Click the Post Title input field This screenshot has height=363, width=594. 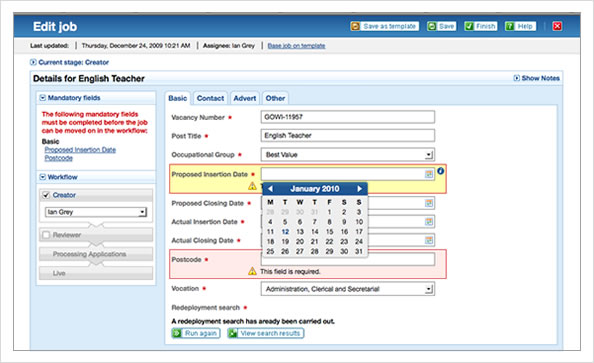tap(348, 136)
